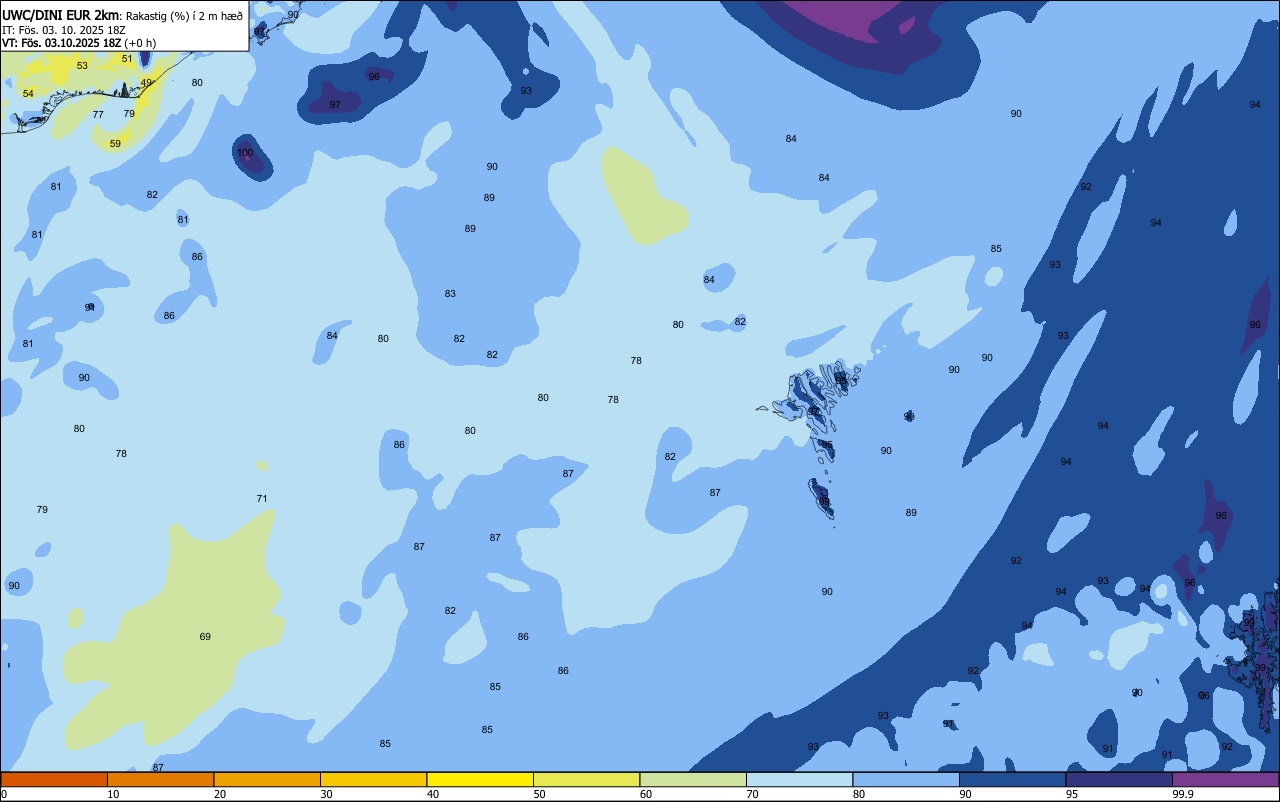Screen dimensions: 1280x802
Task: Select the golden 30–40 legend swatch
Action: point(373,779)
